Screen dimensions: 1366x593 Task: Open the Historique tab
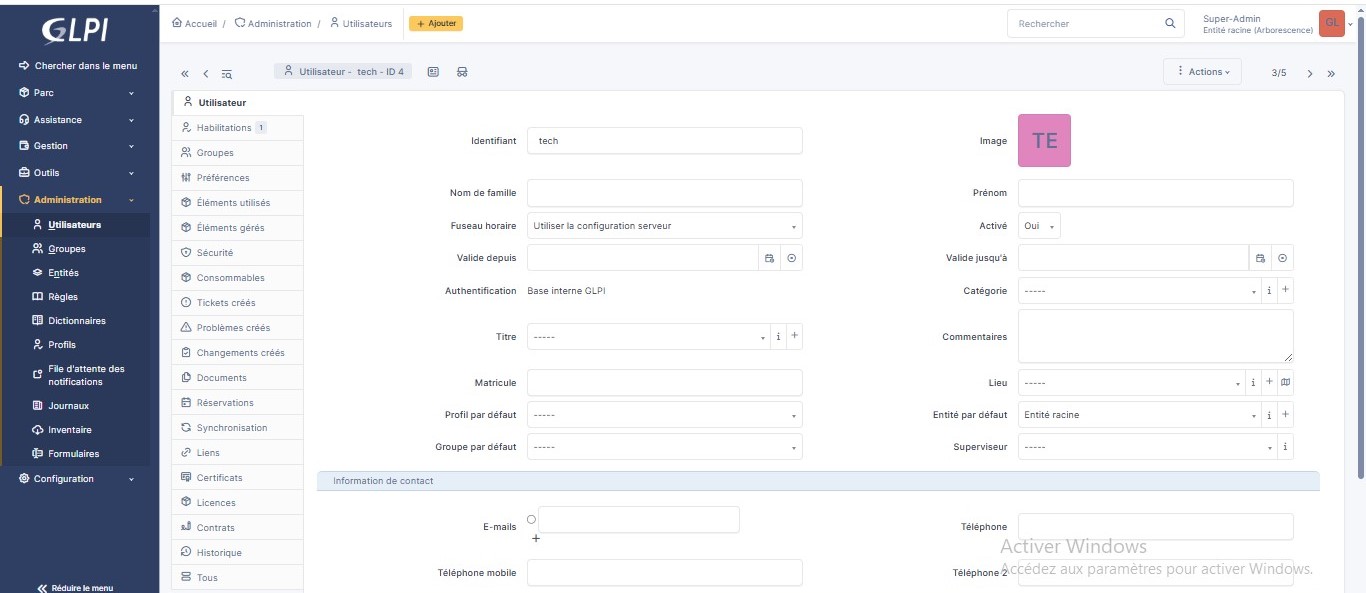pyautogui.click(x=237, y=553)
